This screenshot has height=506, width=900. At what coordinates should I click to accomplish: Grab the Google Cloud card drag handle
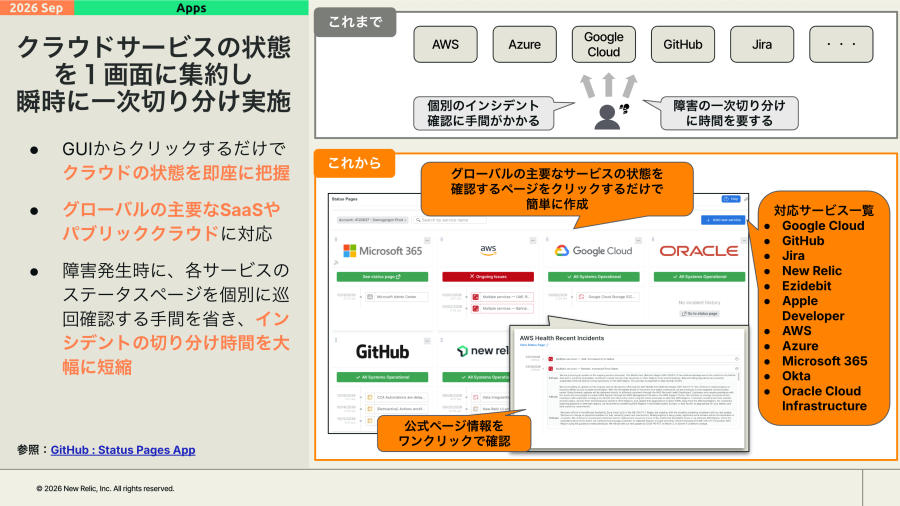(548, 239)
